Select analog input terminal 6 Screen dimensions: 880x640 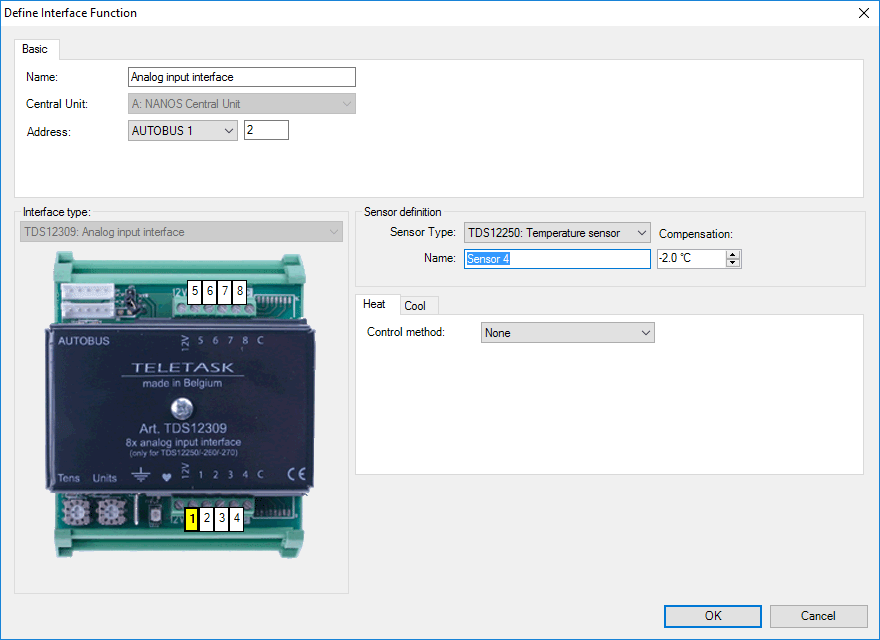tap(210, 291)
